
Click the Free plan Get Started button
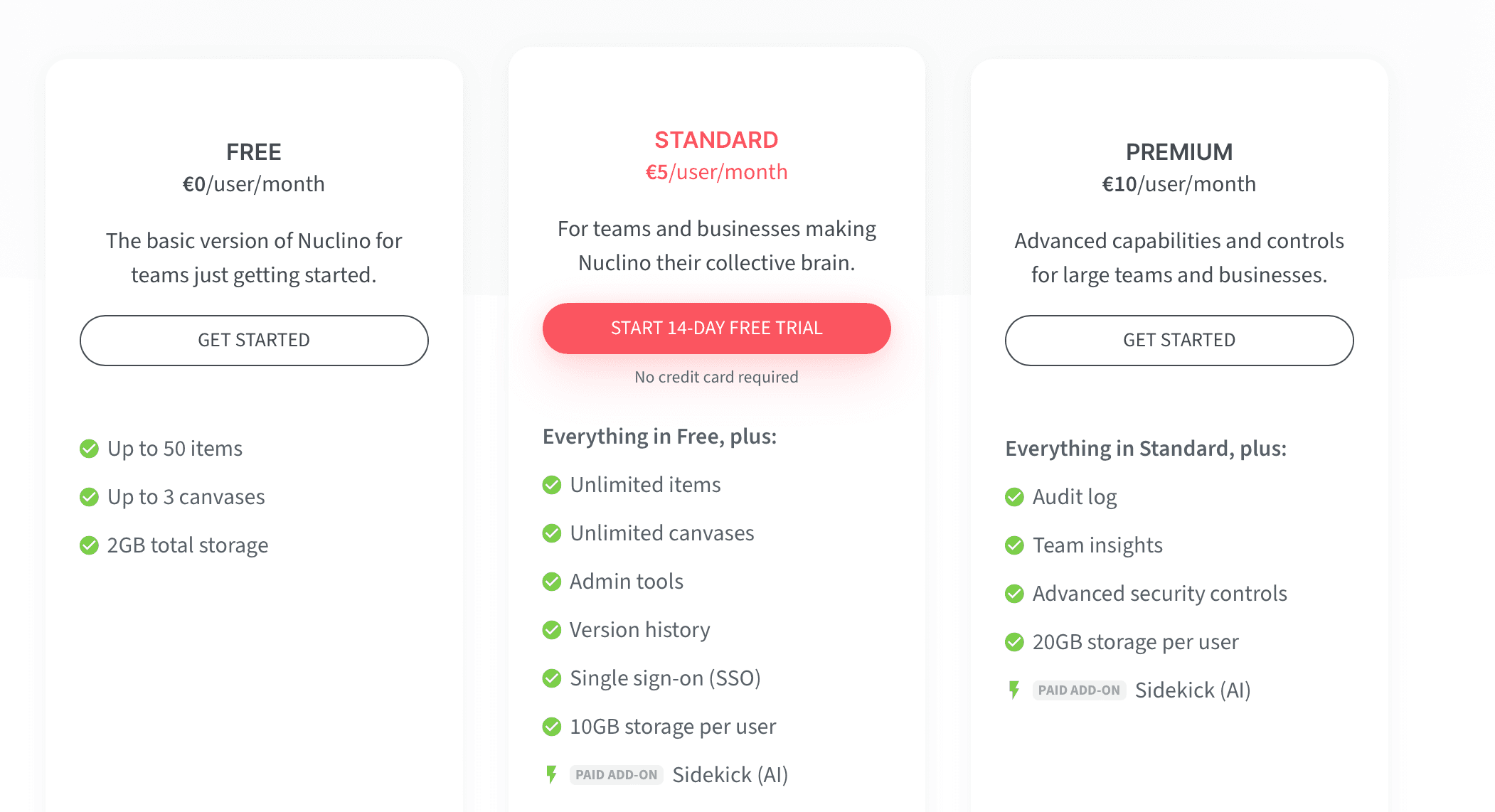click(254, 341)
